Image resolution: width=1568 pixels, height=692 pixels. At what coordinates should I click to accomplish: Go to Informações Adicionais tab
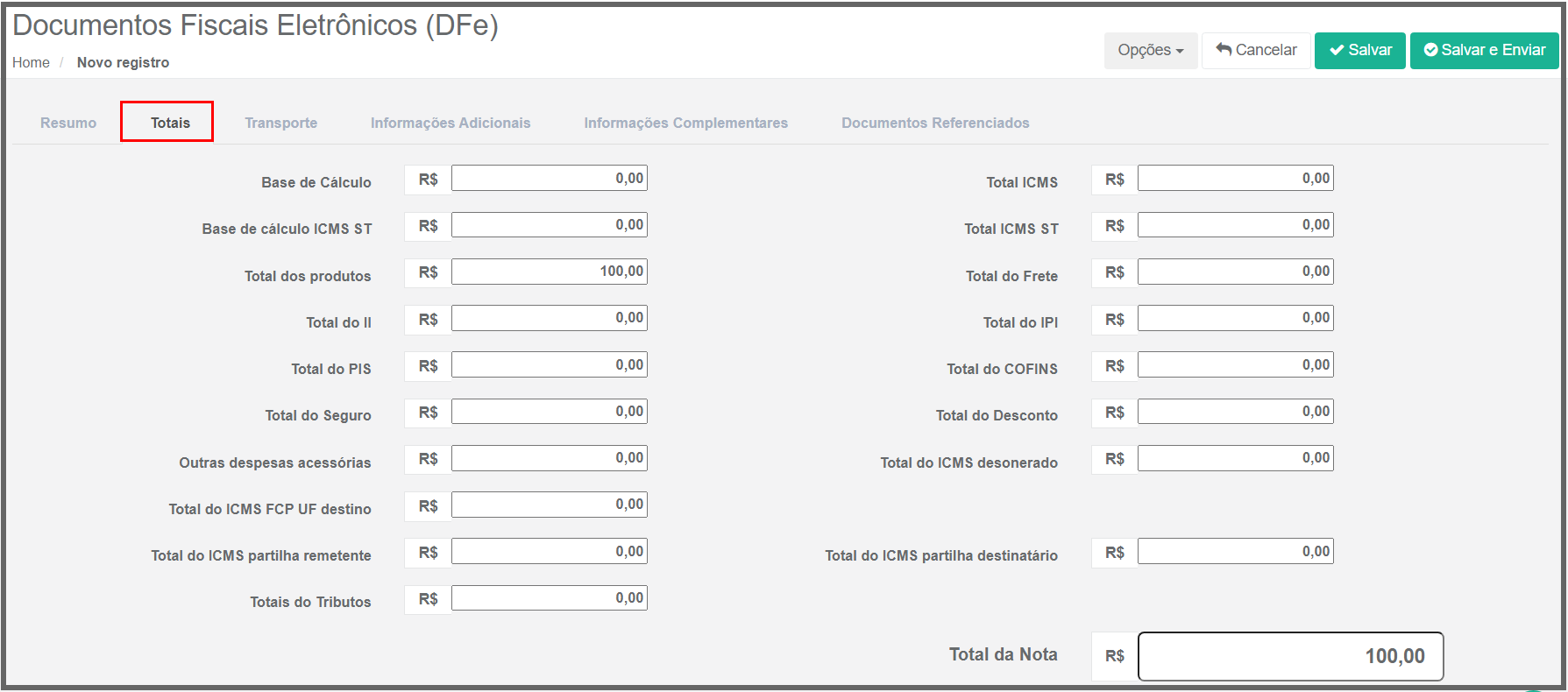point(451,123)
